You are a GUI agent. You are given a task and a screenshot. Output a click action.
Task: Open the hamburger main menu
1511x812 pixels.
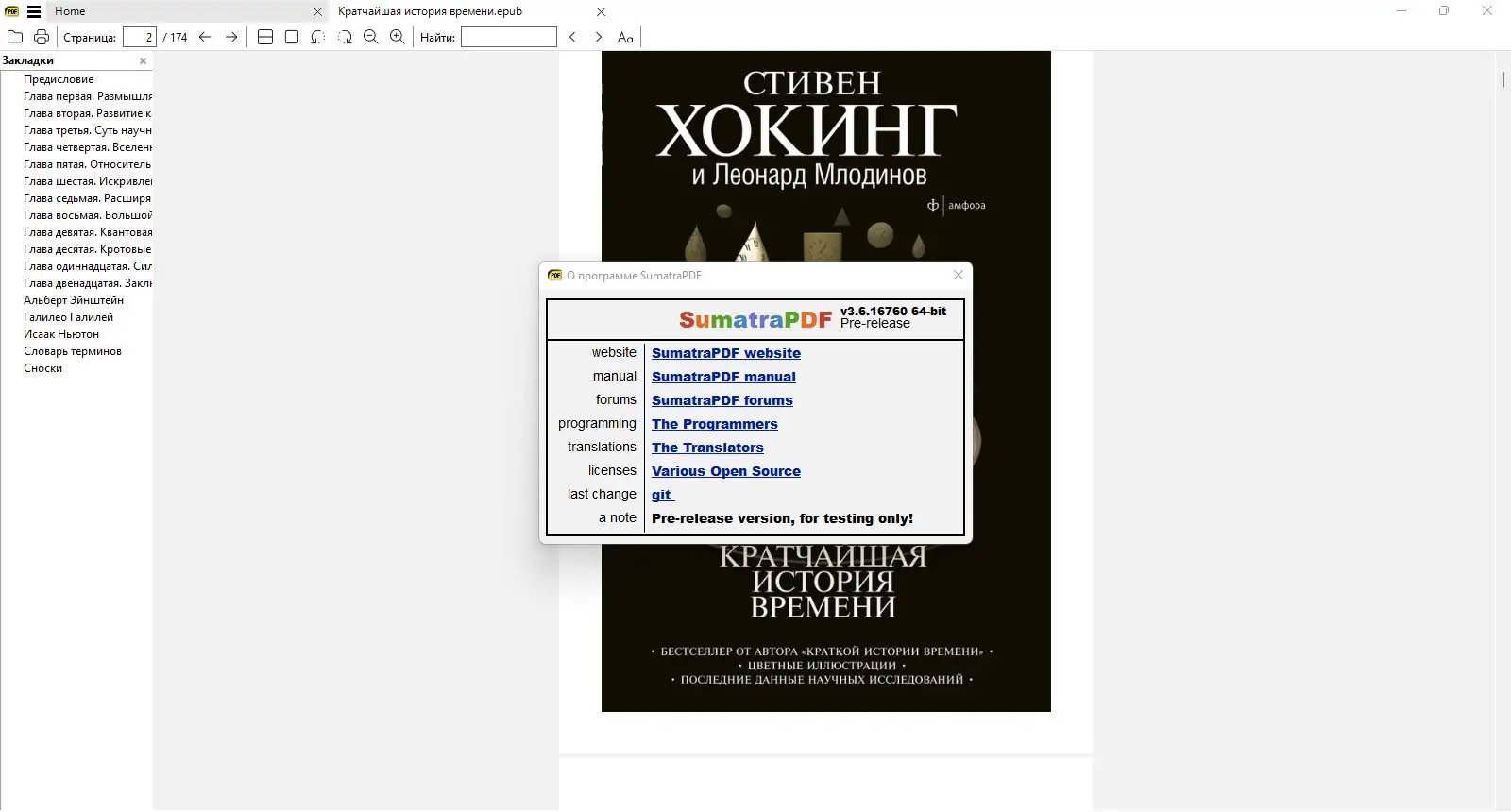(x=34, y=11)
